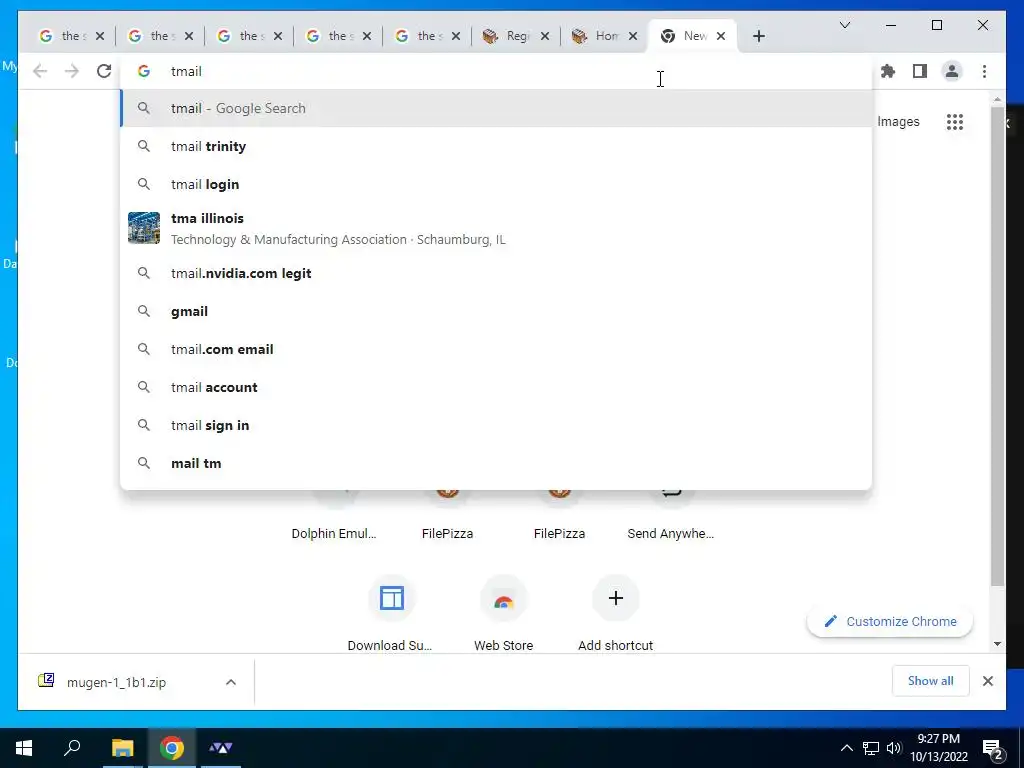Reload the page with the refresh icon
This screenshot has height=768, width=1024.
click(x=104, y=71)
